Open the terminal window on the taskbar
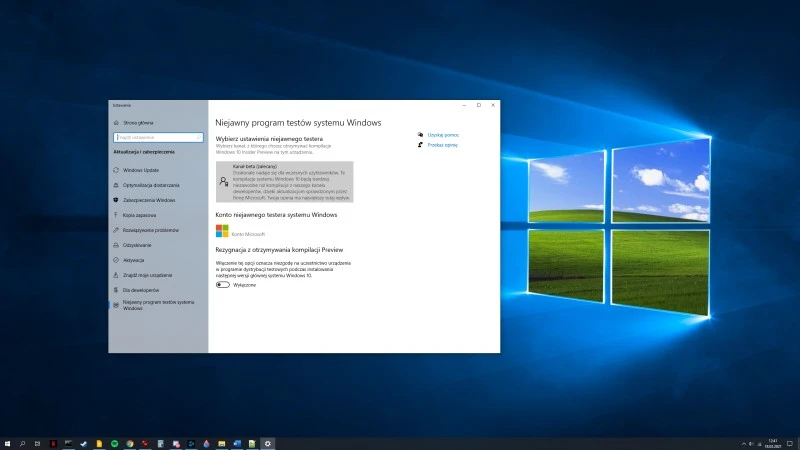800x450 pixels. 68,444
